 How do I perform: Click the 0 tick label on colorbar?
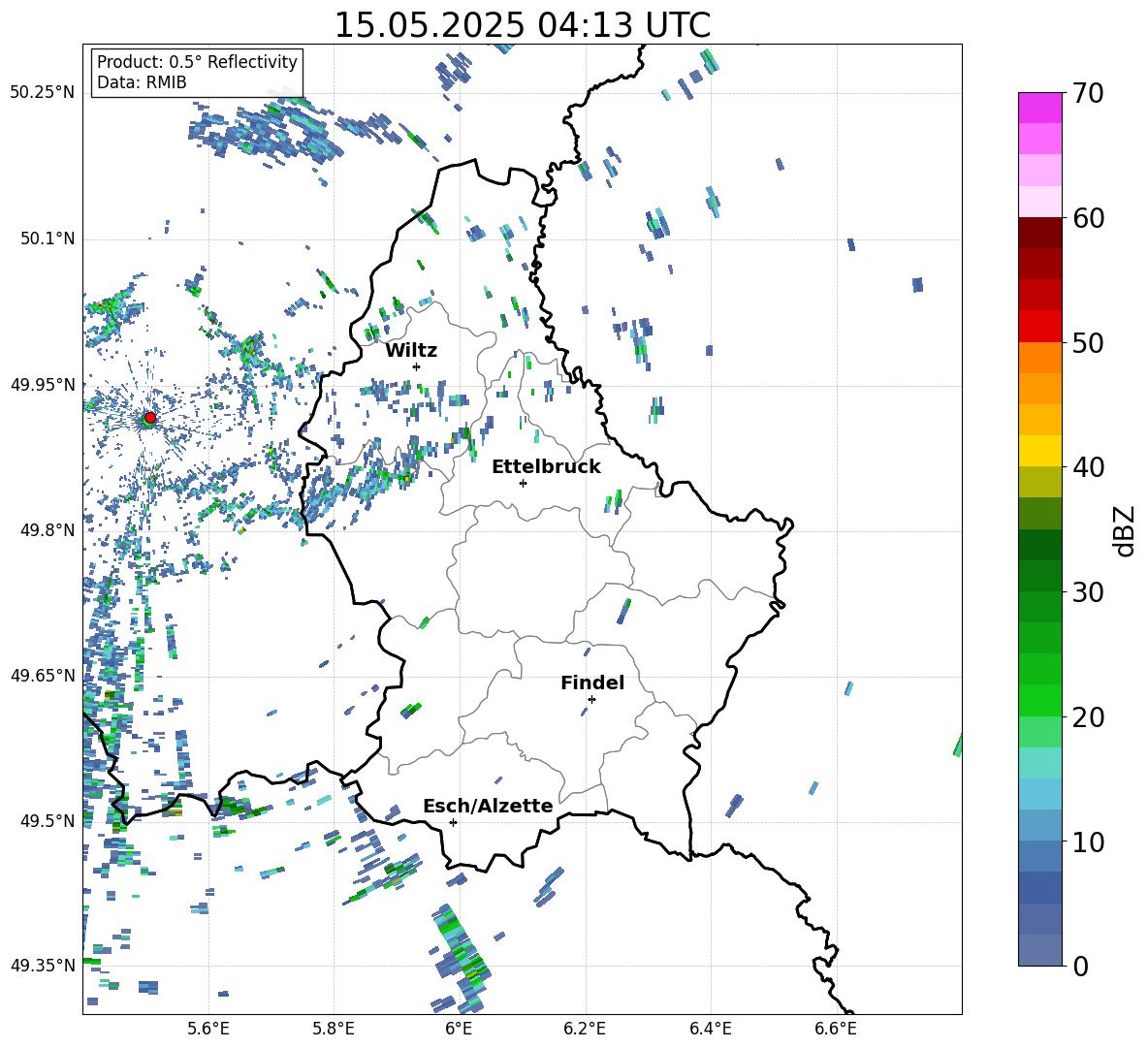coord(1080,966)
